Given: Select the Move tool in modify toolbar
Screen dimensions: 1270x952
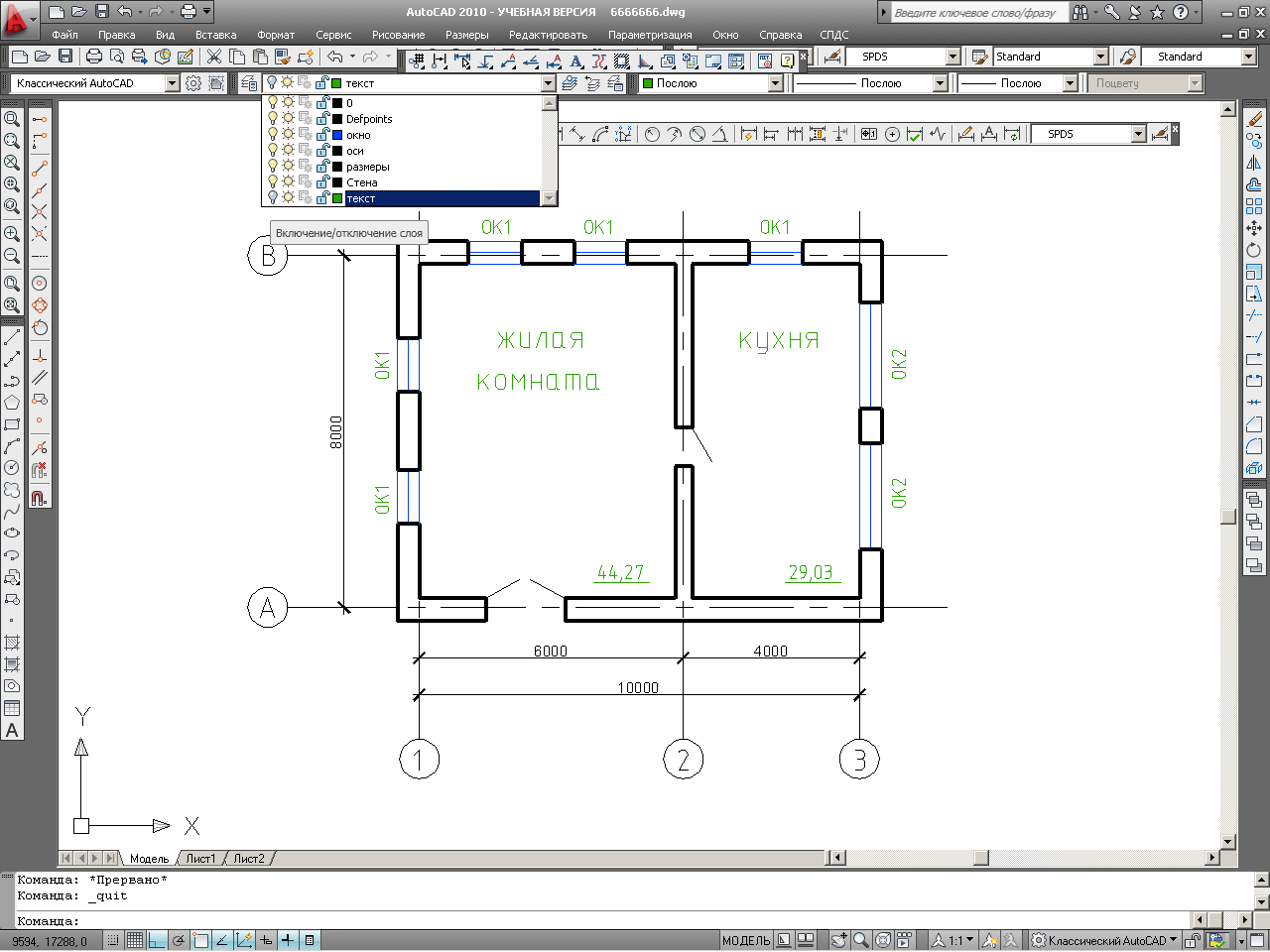Looking at the screenshot, I should [x=1254, y=228].
